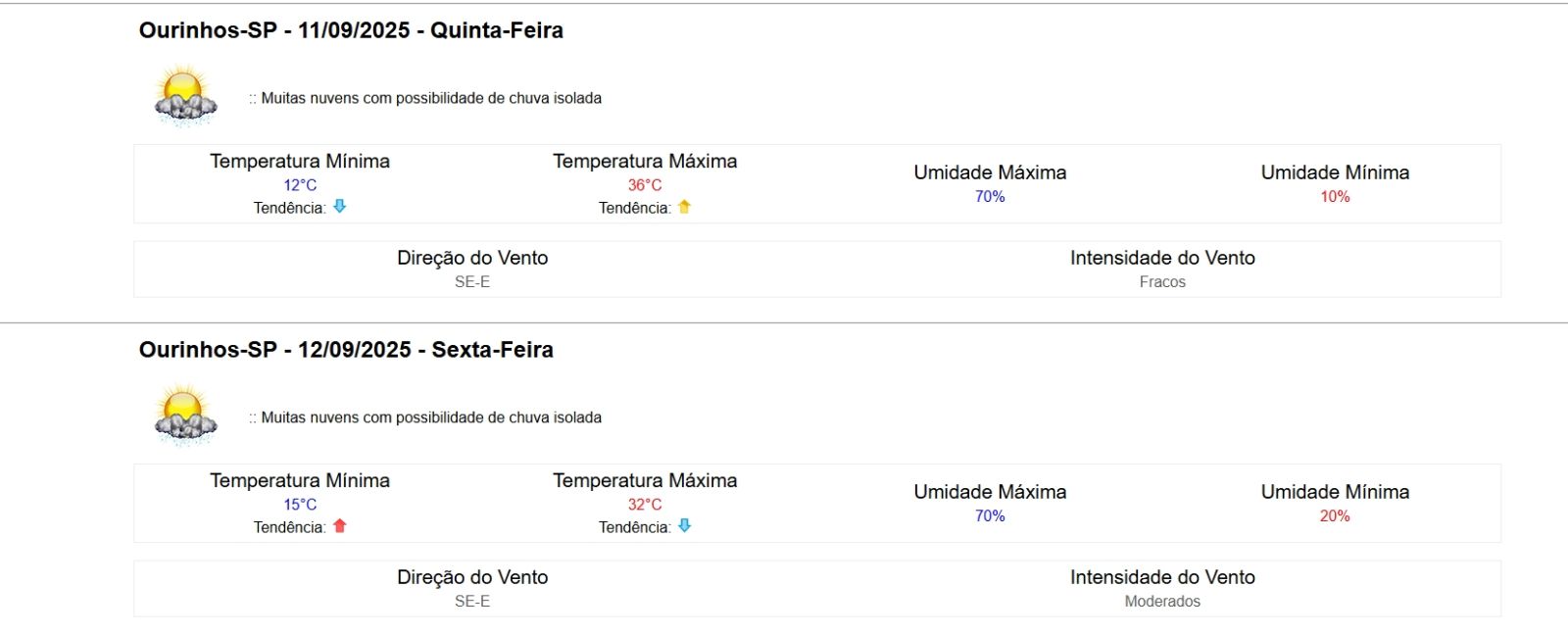Click Friday's minimum temperature red up arrow
This screenshot has height=635, width=1568.
click(x=340, y=526)
